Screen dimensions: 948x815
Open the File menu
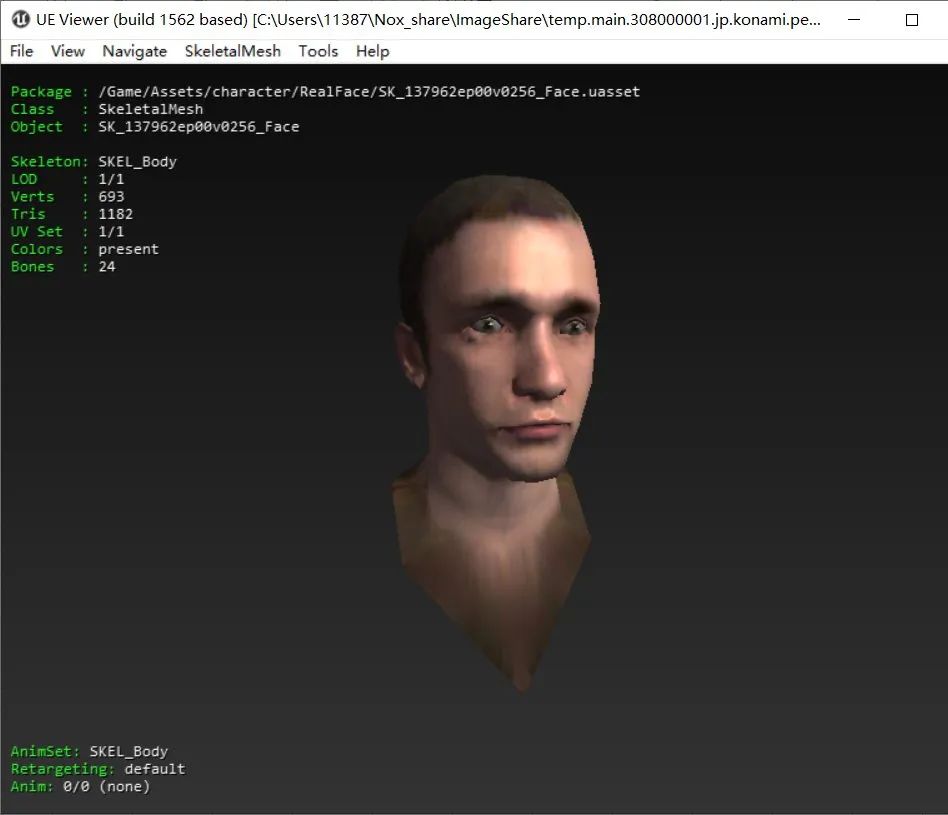tap(22, 51)
